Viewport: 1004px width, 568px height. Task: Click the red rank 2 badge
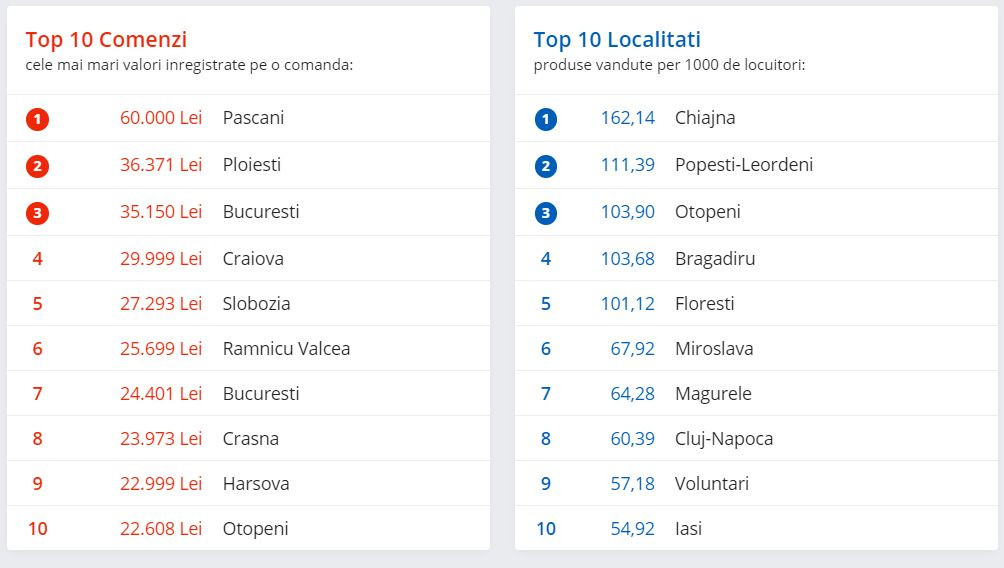[x=38, y=166]
